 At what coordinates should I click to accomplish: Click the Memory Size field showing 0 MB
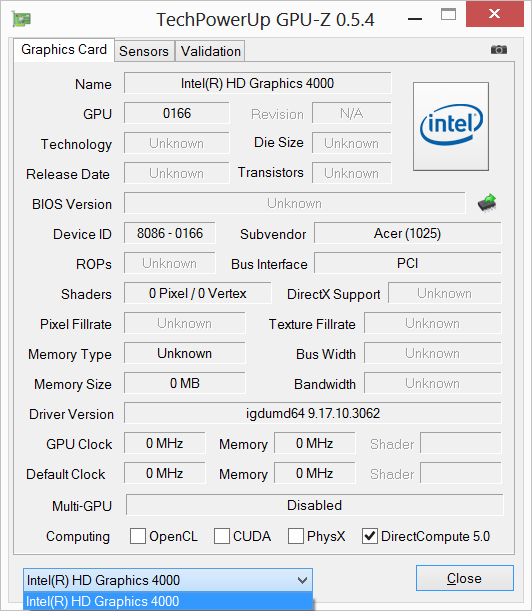click(185, 383)
